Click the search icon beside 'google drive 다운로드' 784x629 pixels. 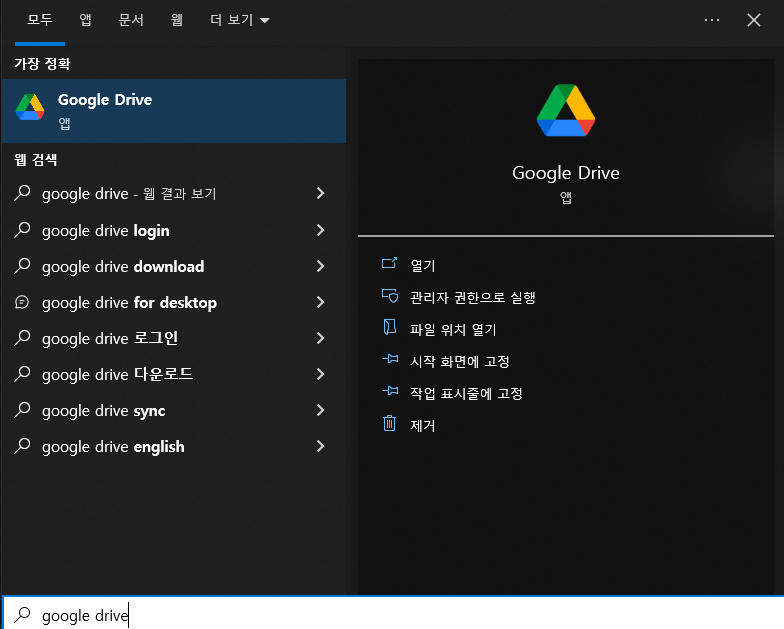coord(22,374)
